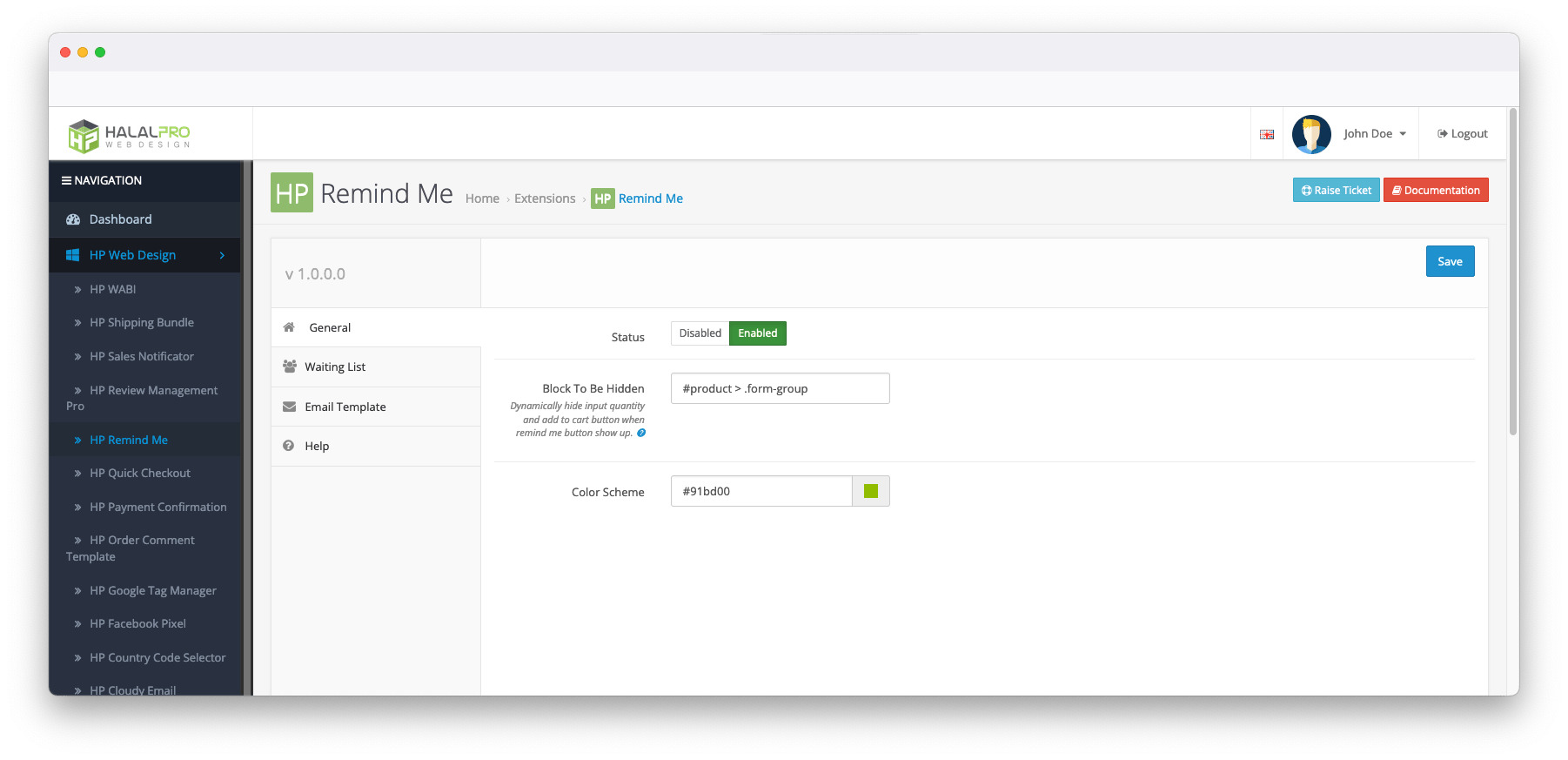Click the Logout link

[x=1462, y=134]
